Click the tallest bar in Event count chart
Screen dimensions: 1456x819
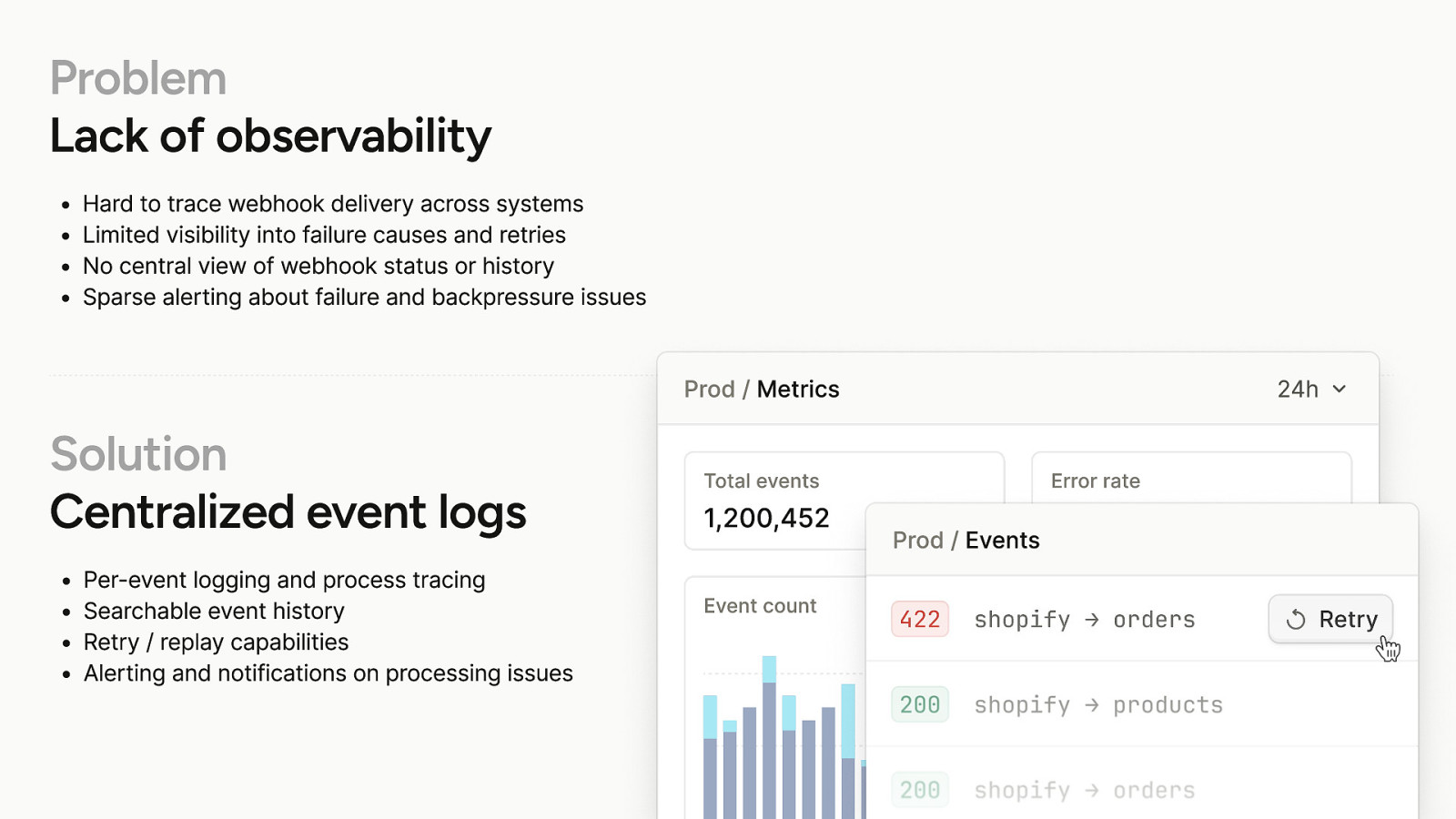(769, 737)
